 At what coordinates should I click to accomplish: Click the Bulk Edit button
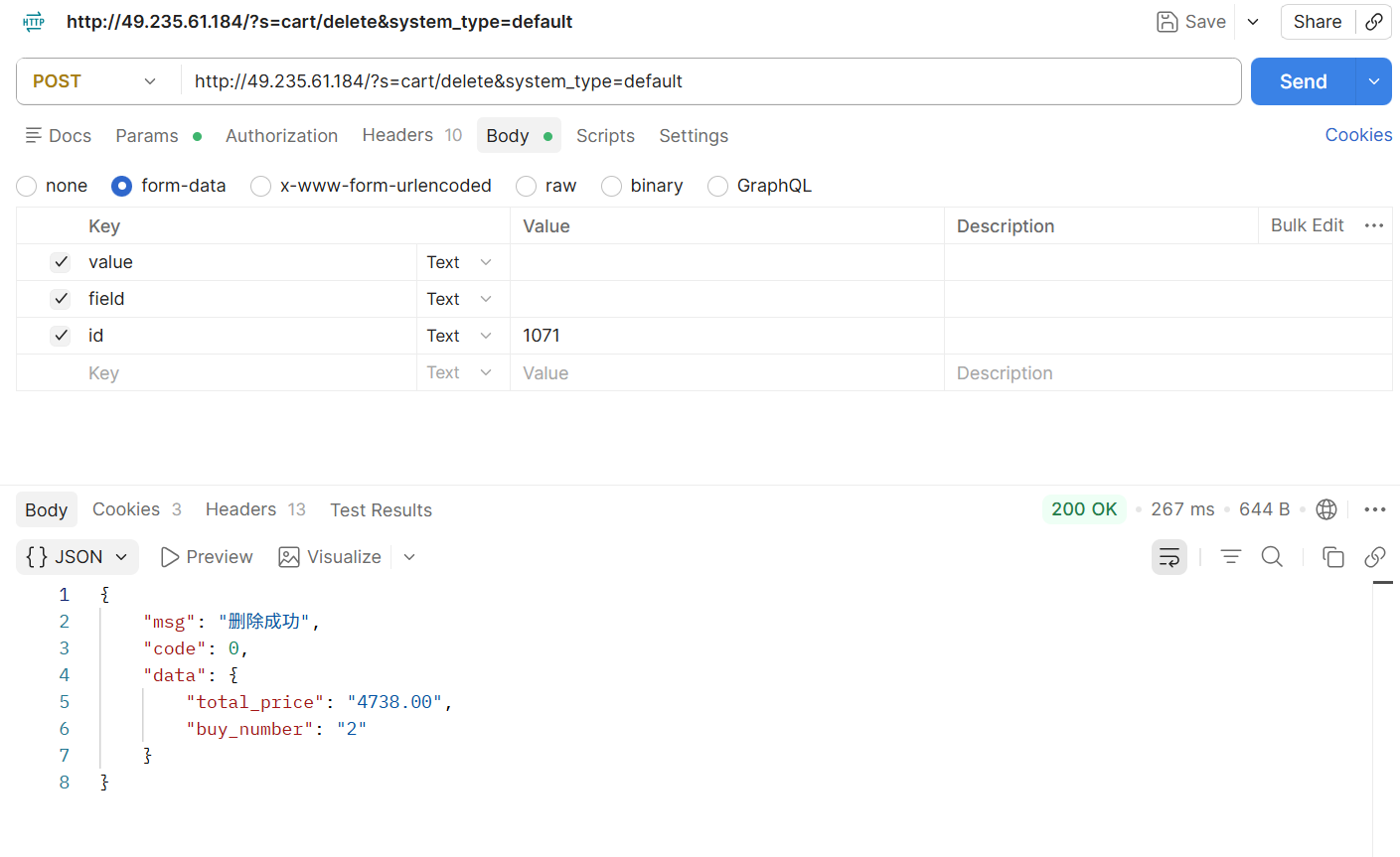coord(1307,225)
